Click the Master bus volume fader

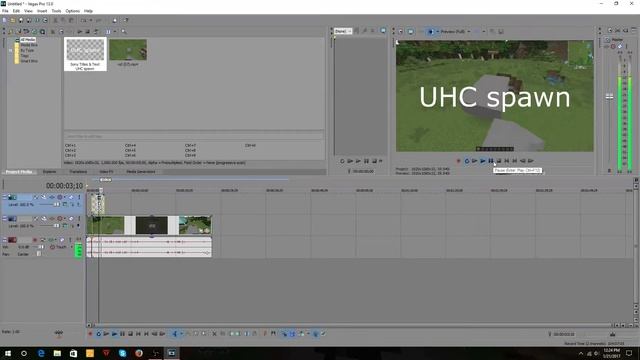click(x=609, y=97)
